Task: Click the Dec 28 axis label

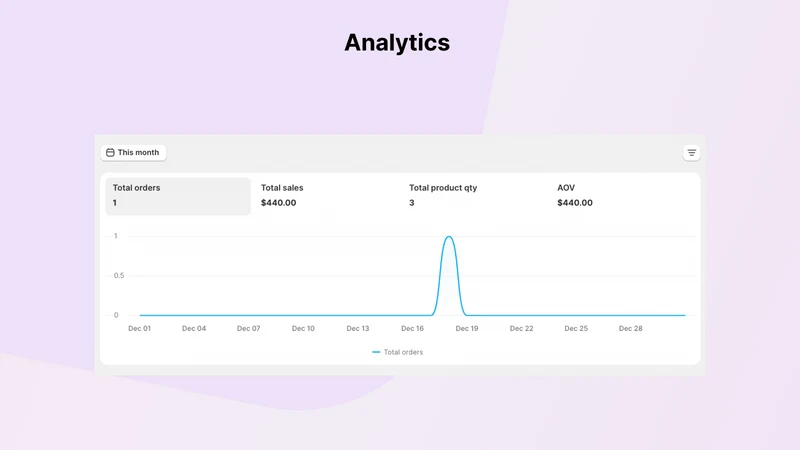Action: point(631,329)
